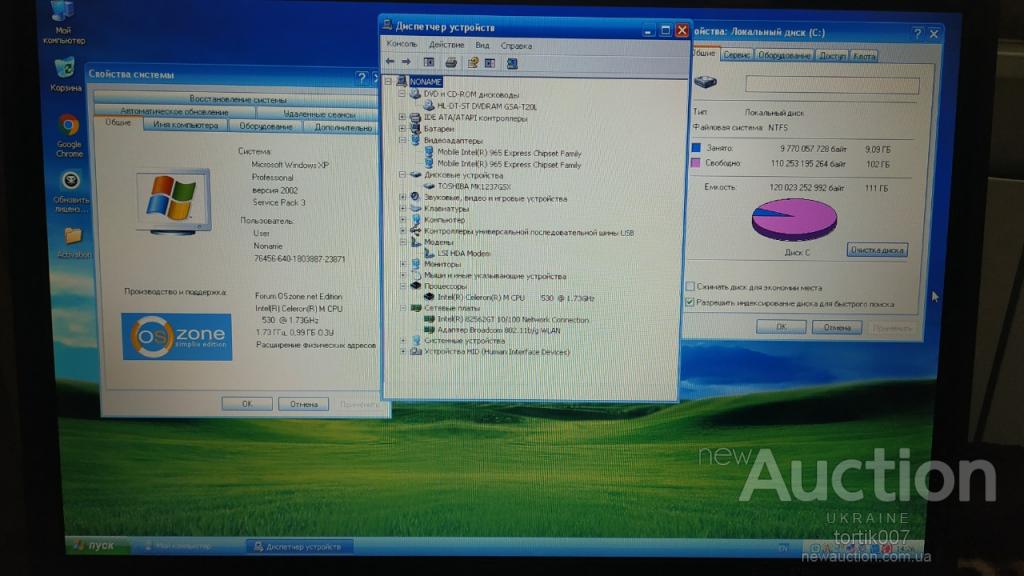The width and height of the screenshot is (1024, 576).
Task: Open the Действие menu
Action: point(447,45)
